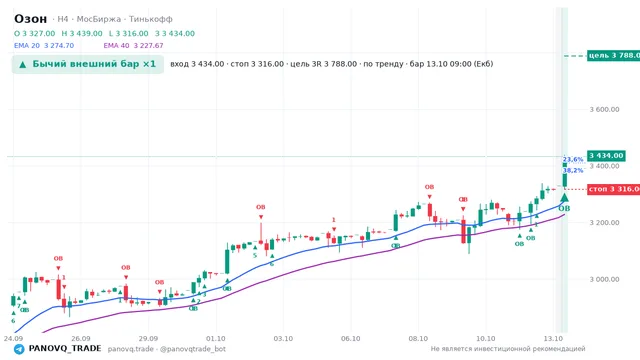Image resolution: width=640 pixels, height=360 pixels.
Task: Click the green triangle in the Бычий внешний бар badge
Action: (x=23, y=64)
